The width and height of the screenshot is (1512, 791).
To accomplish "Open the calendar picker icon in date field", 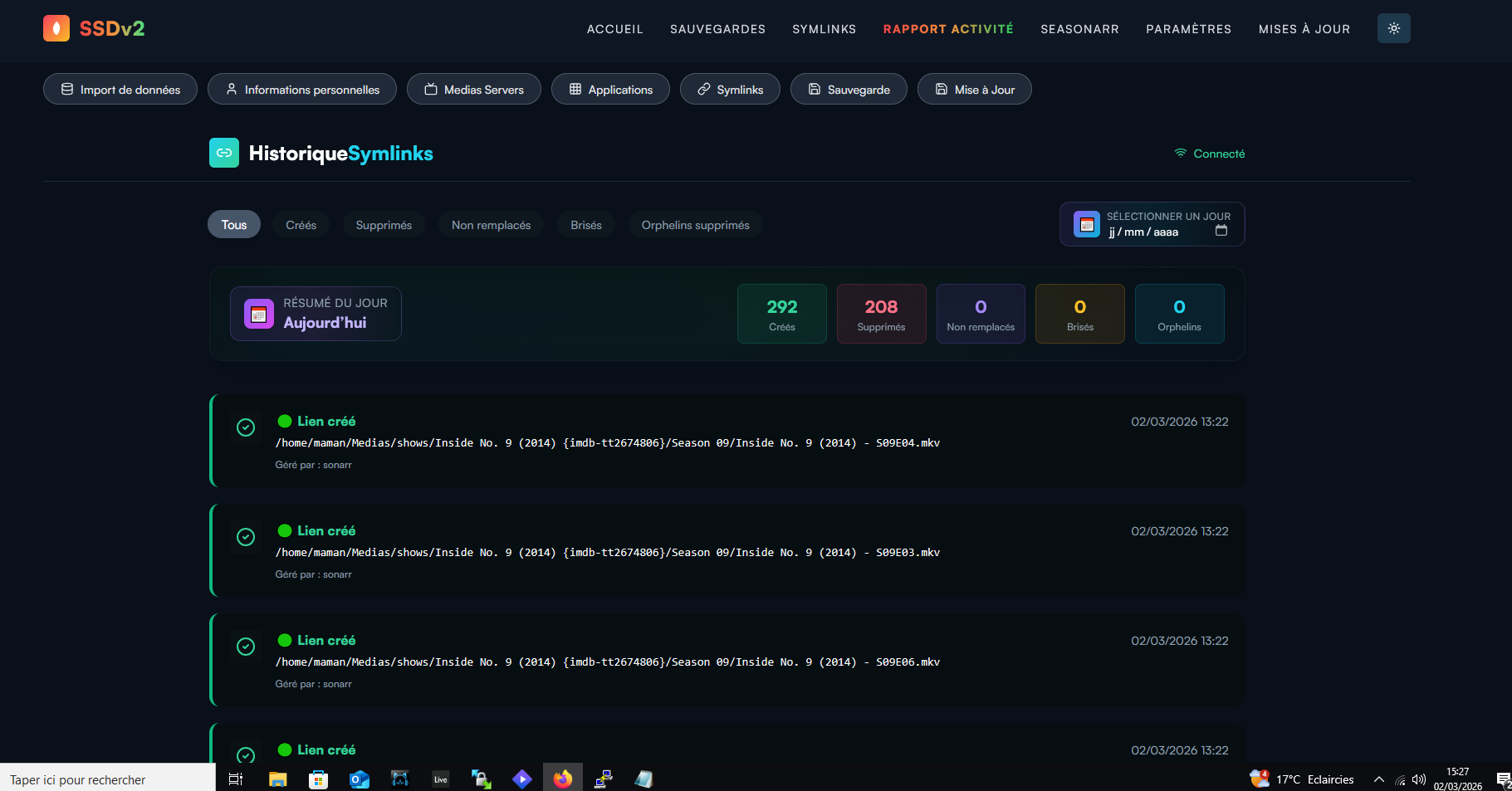I will pyautogui.click(x=1221, y=231).
